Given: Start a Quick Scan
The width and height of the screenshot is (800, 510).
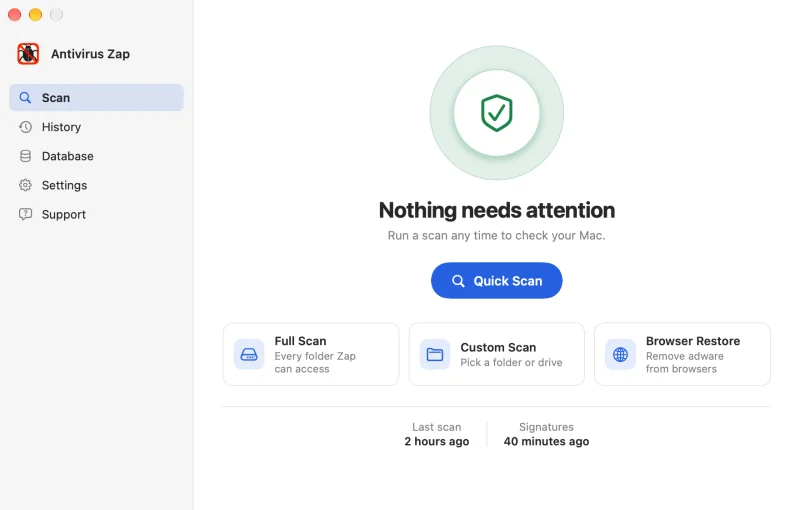Looking at the screenshot, I should pos(496,280).
